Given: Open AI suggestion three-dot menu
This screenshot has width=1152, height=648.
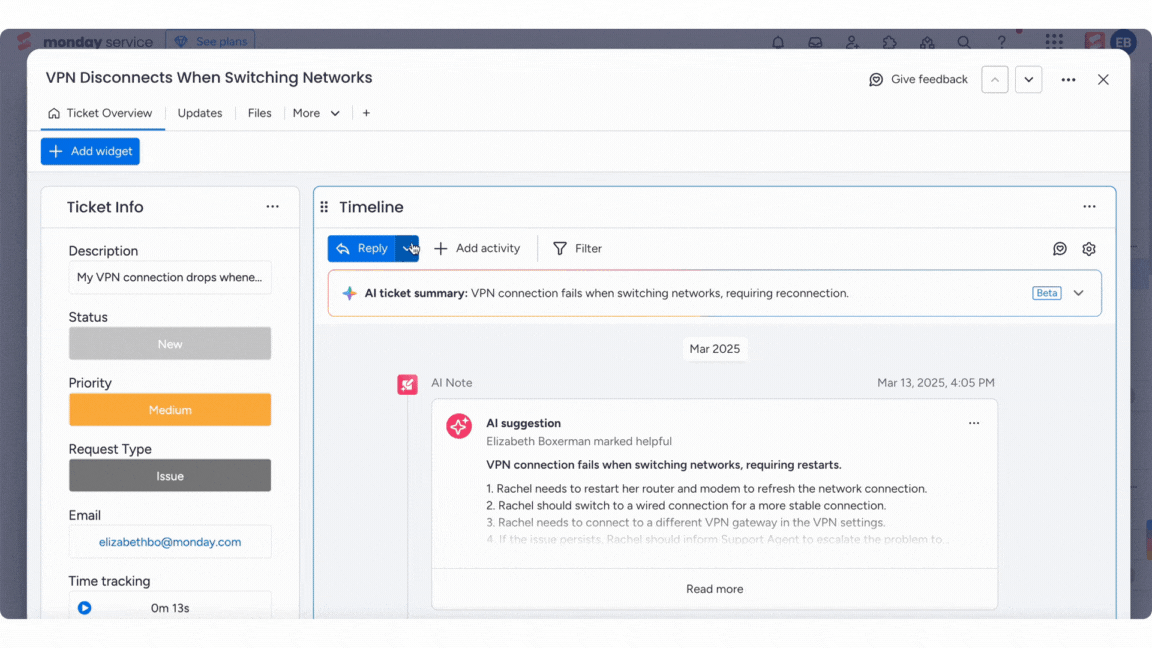Looking at the screenshot, I should [x=974, y=423].
